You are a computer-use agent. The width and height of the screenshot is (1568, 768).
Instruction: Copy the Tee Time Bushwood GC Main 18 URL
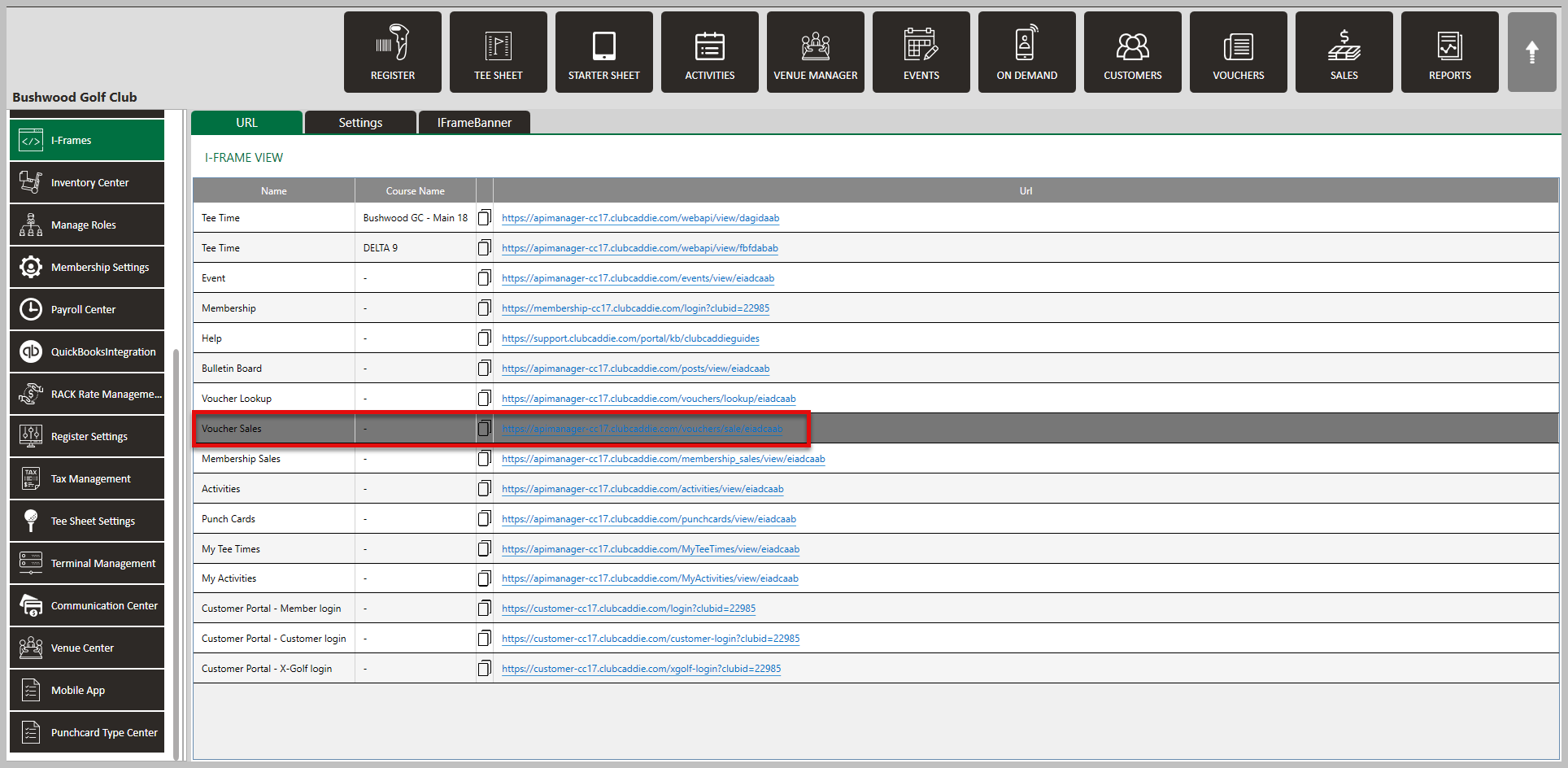point(485,218)
